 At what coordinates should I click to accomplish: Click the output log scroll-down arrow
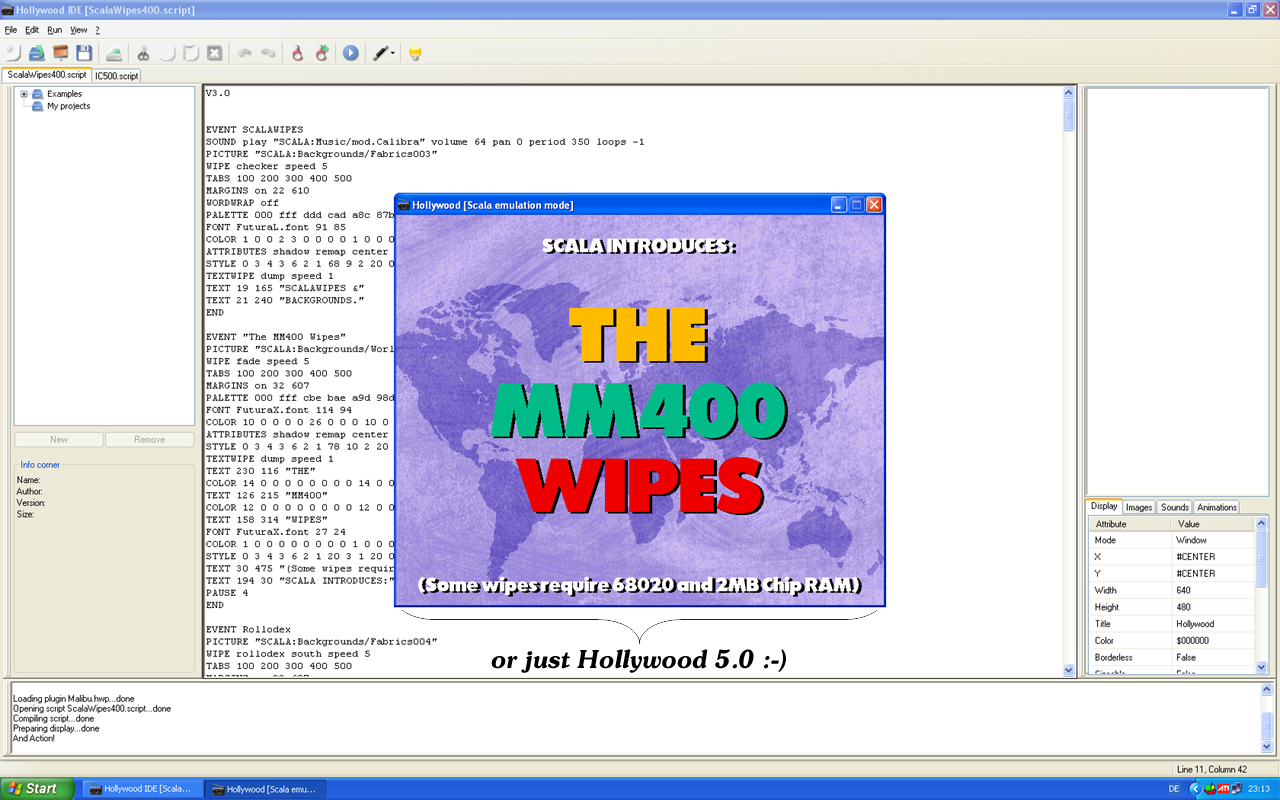click(1268, 746)
